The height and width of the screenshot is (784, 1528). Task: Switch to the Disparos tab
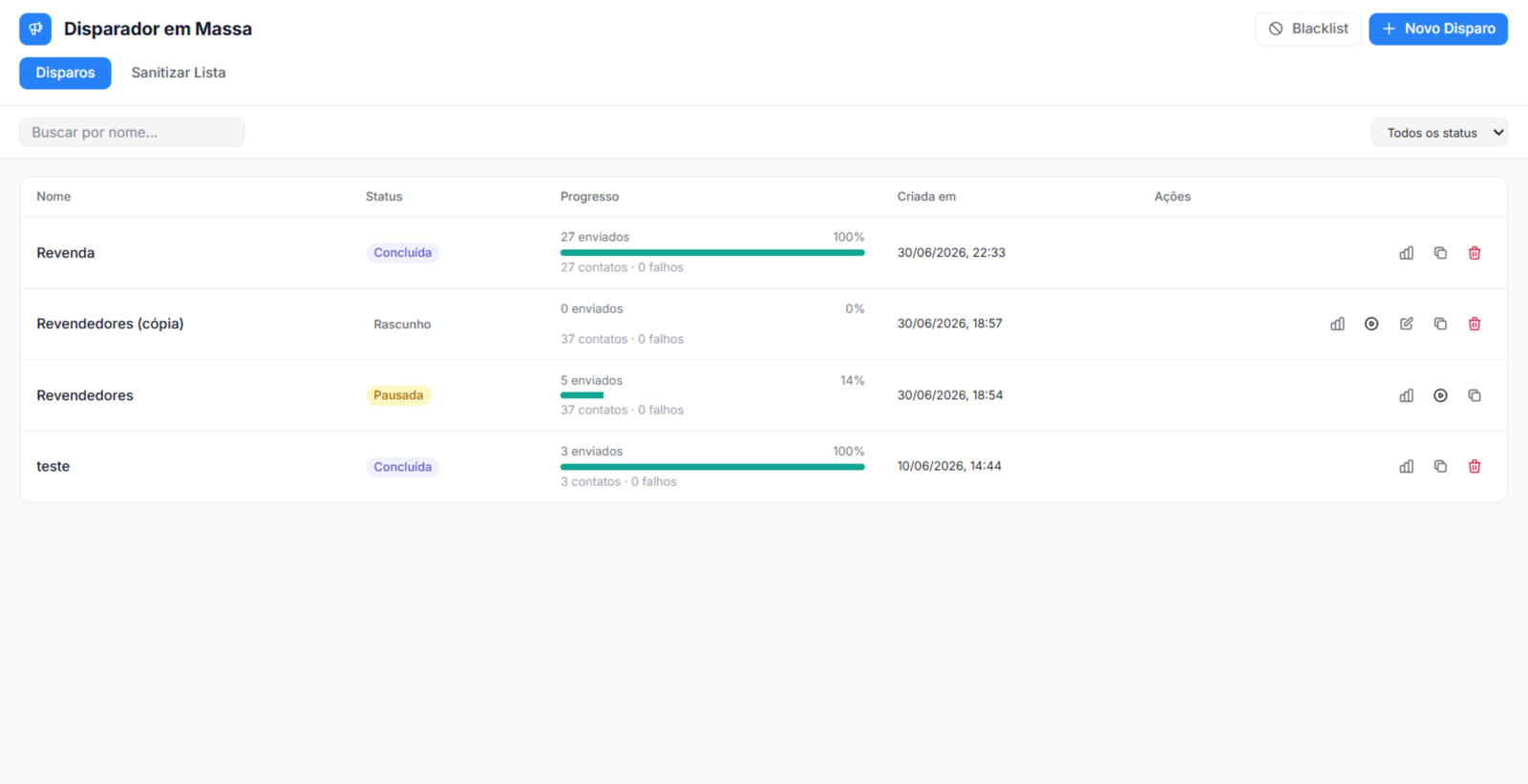click(65, 73)
